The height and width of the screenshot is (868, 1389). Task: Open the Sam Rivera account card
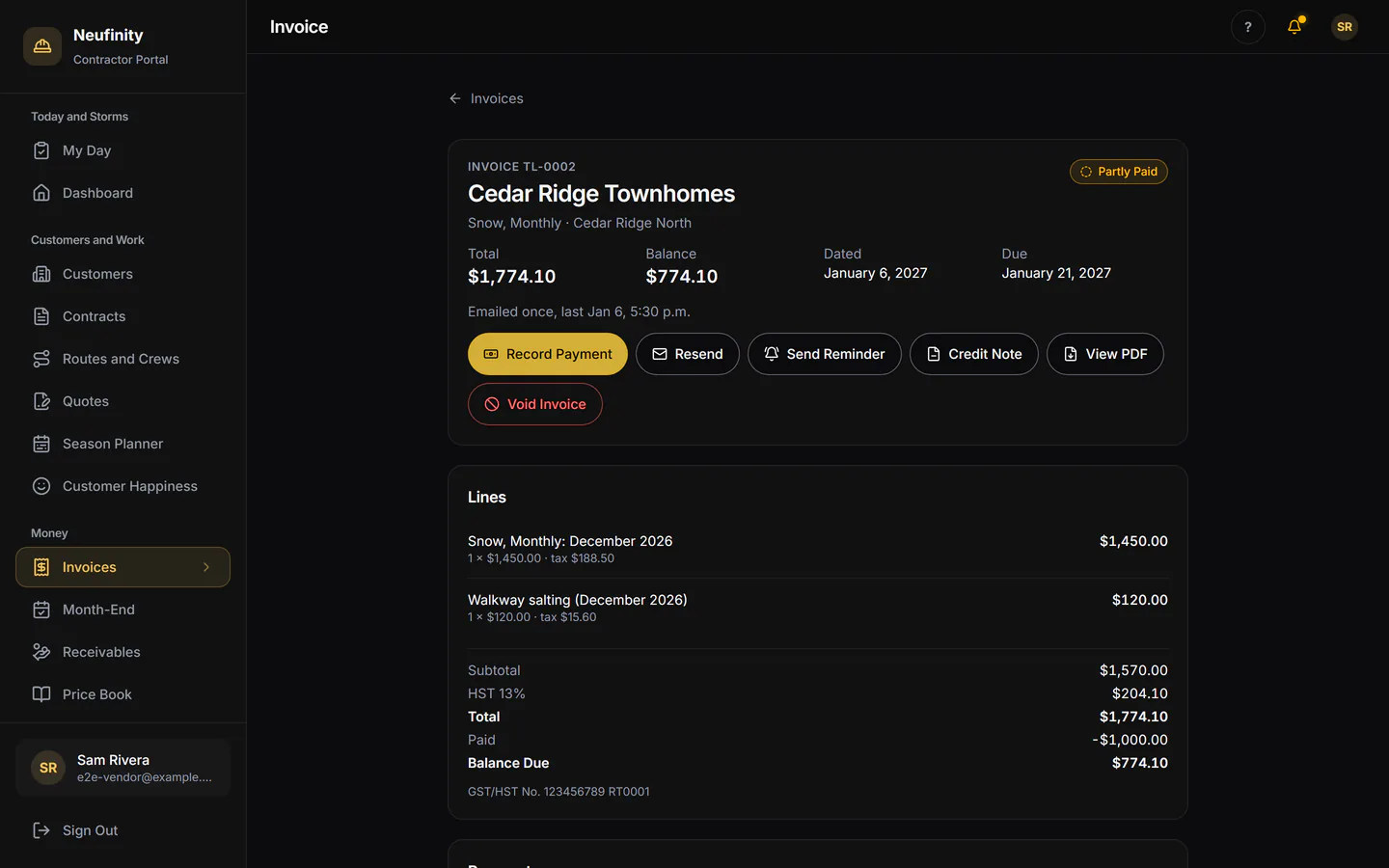point(123,768)
